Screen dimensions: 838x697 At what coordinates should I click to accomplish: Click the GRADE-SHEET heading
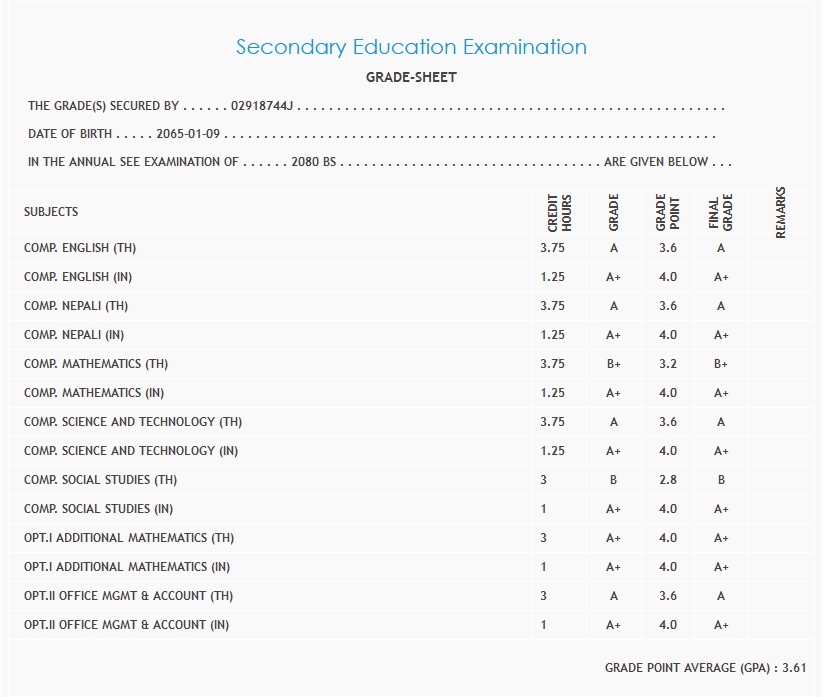[x=411, y=77]
